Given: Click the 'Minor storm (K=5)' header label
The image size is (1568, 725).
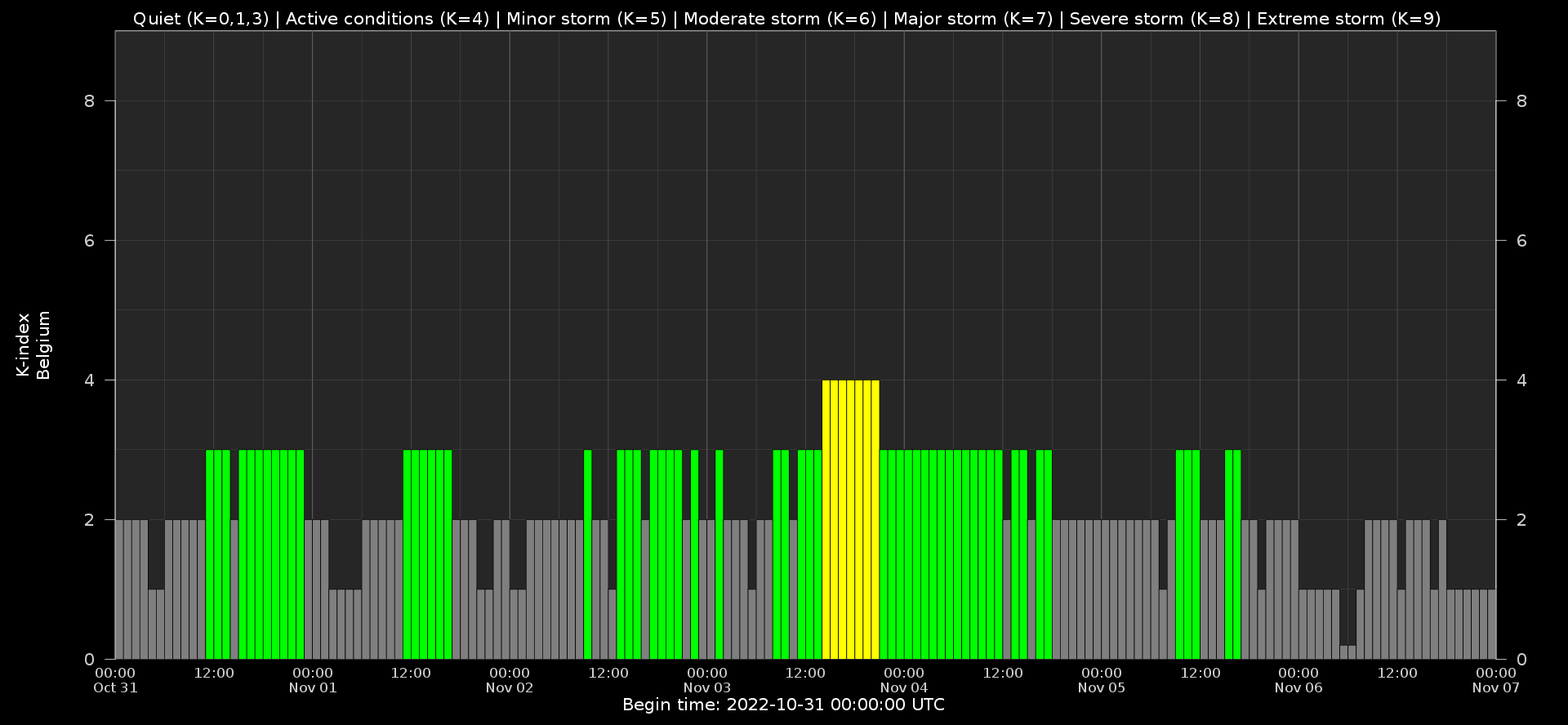Looking at the screenshot, I should [586, 19].
